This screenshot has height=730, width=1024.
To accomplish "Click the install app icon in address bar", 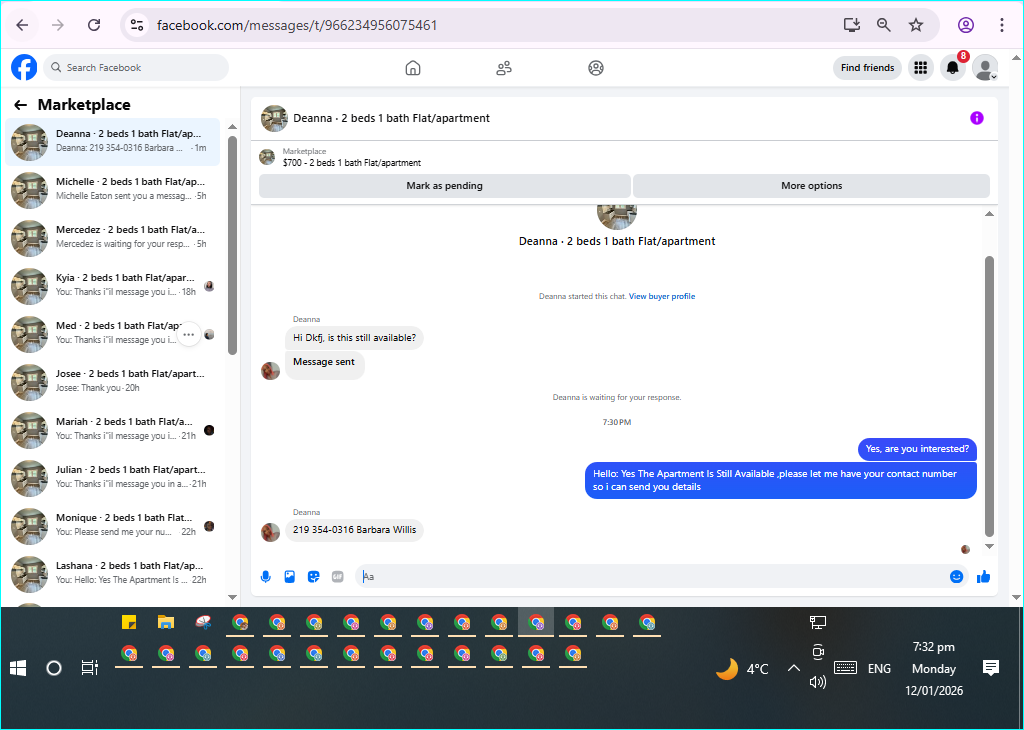I will pyautogui.click(x=852, y=25).
